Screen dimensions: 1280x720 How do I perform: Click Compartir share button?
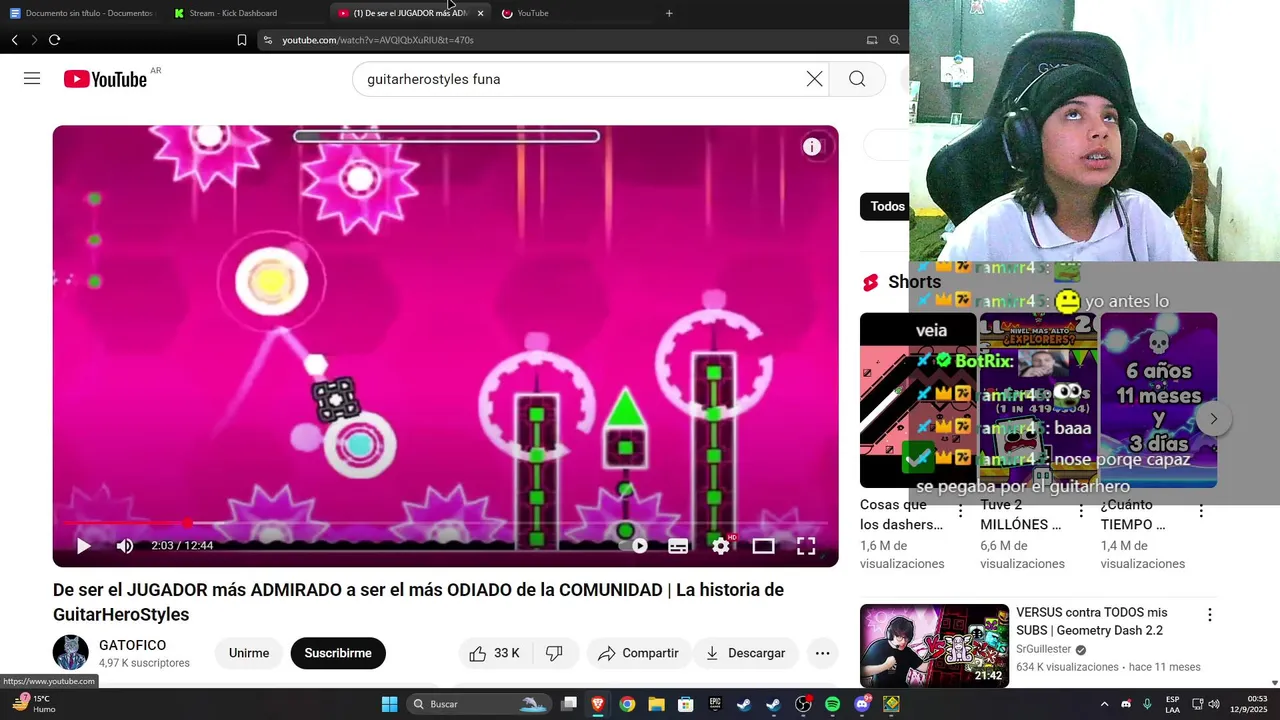(x=638, y=653)
